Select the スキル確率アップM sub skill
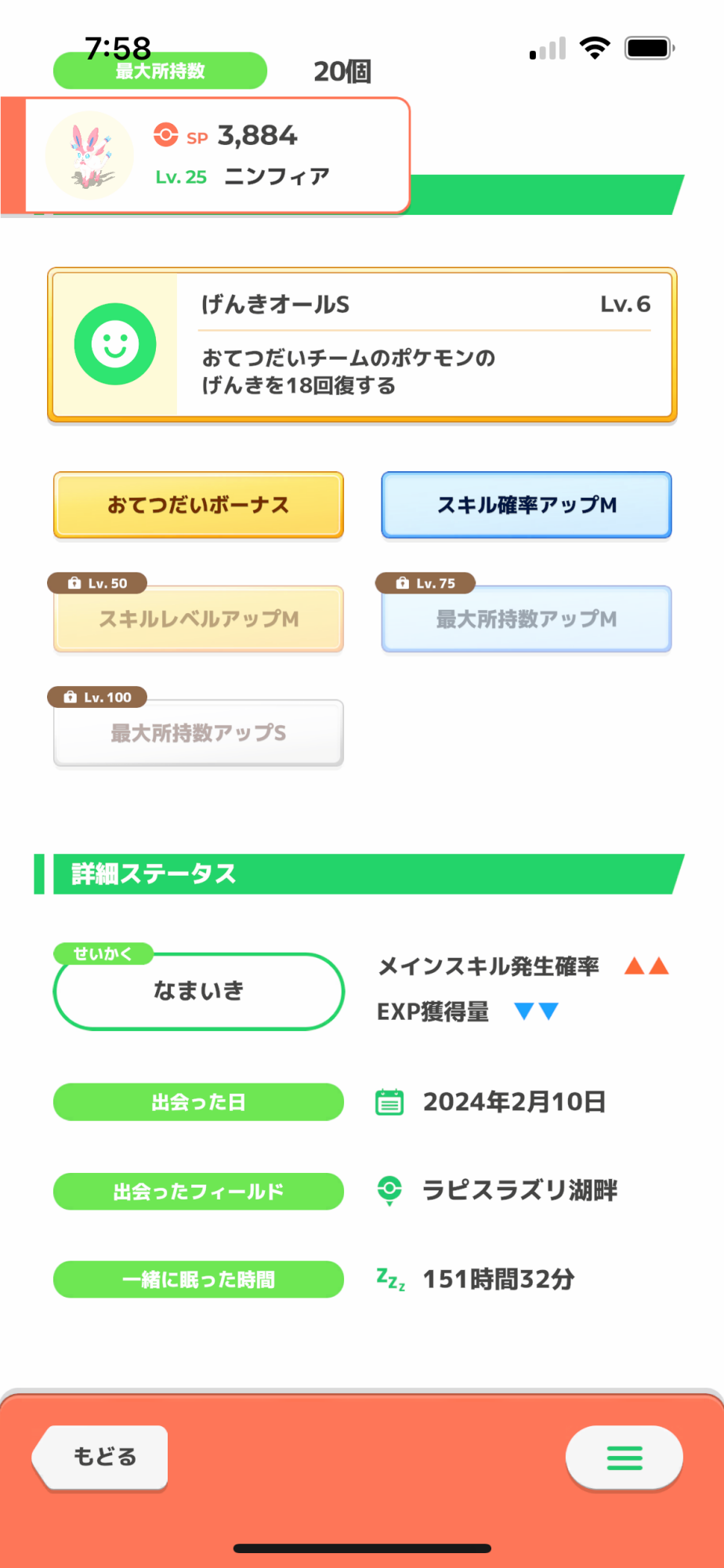Image resolution: width=724 pixels, height=1568 pixels. coord(527,505)
